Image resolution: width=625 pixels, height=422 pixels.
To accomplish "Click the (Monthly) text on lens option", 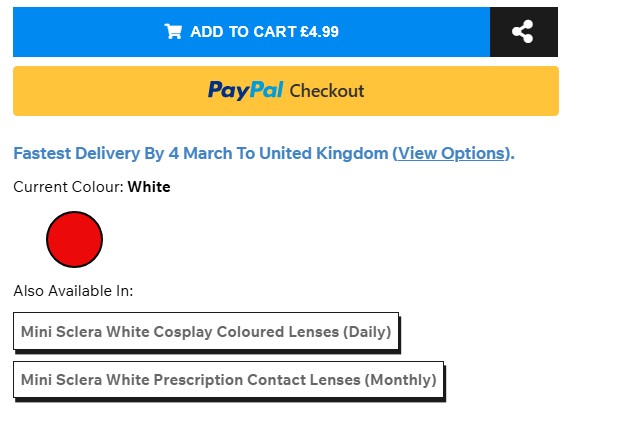I will [x=400, y=380].
